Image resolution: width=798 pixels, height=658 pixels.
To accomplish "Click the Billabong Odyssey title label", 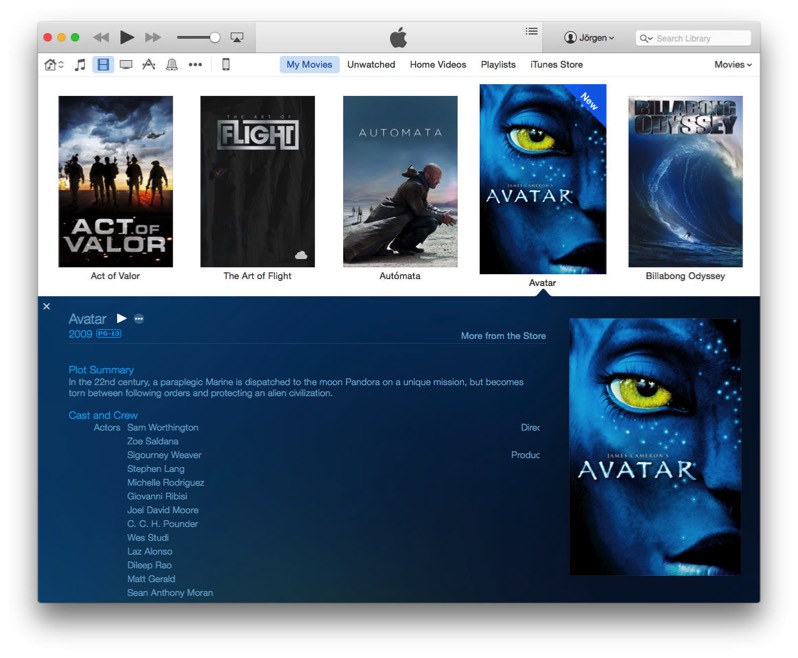I will (x=685, y=276).
